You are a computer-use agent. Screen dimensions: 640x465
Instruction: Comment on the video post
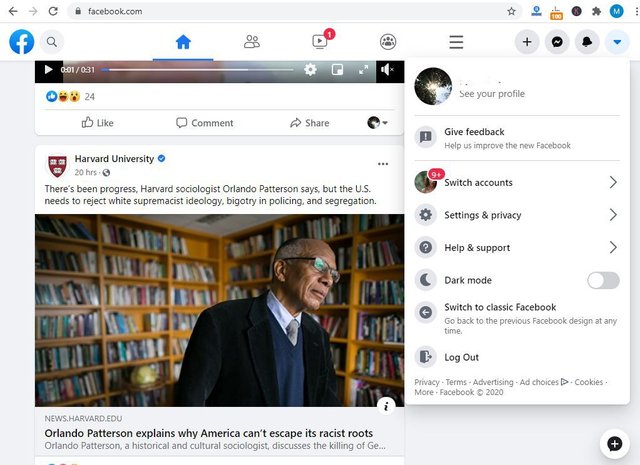click(204, 122)
